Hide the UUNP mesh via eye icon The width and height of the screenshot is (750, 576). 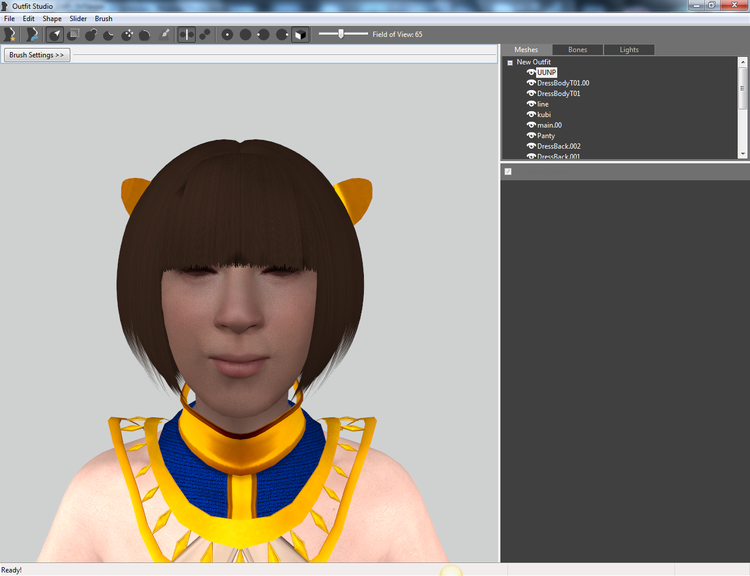pos(531,72)
